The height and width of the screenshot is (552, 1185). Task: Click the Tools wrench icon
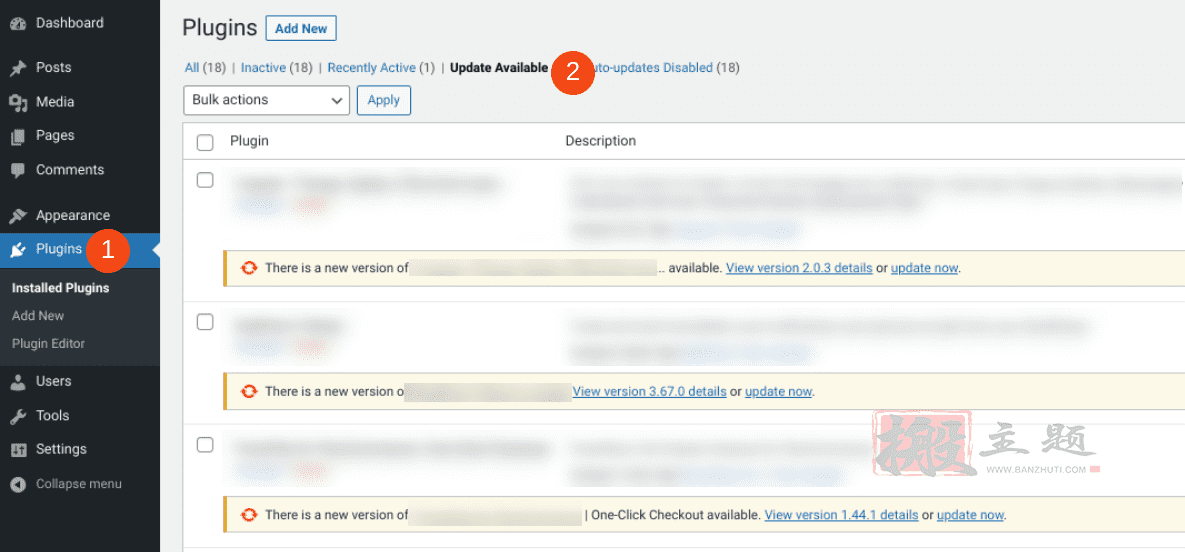click(18, 415)
